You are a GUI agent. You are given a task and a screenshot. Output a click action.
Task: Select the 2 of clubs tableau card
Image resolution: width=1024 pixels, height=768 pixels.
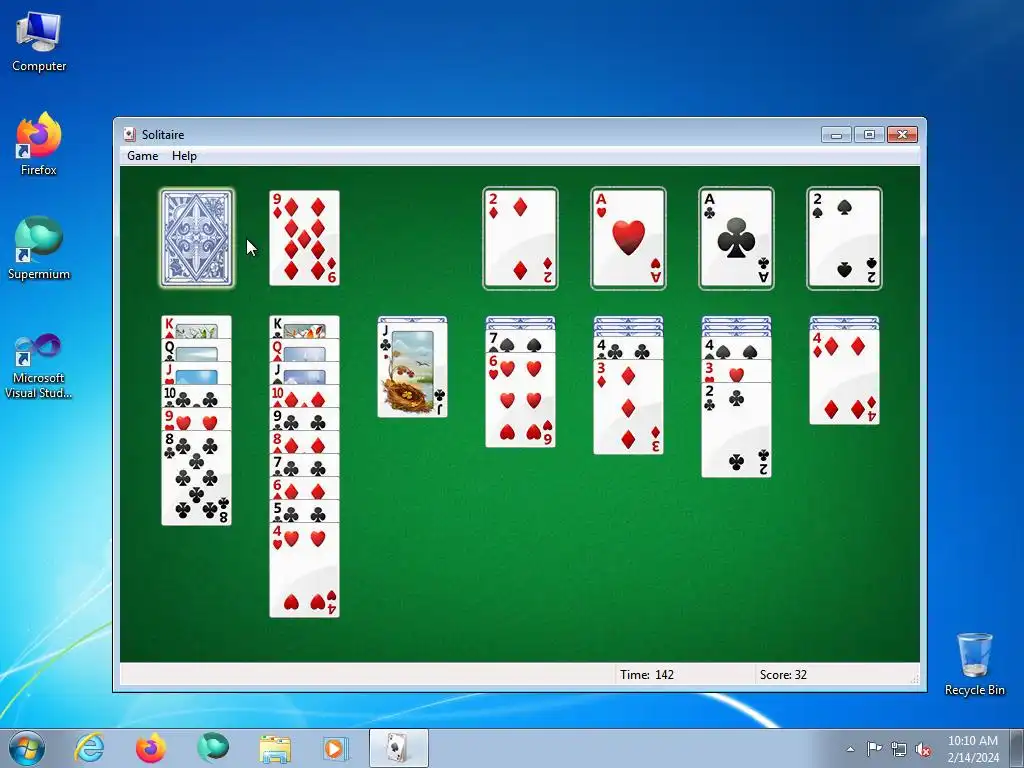(736, 430)
